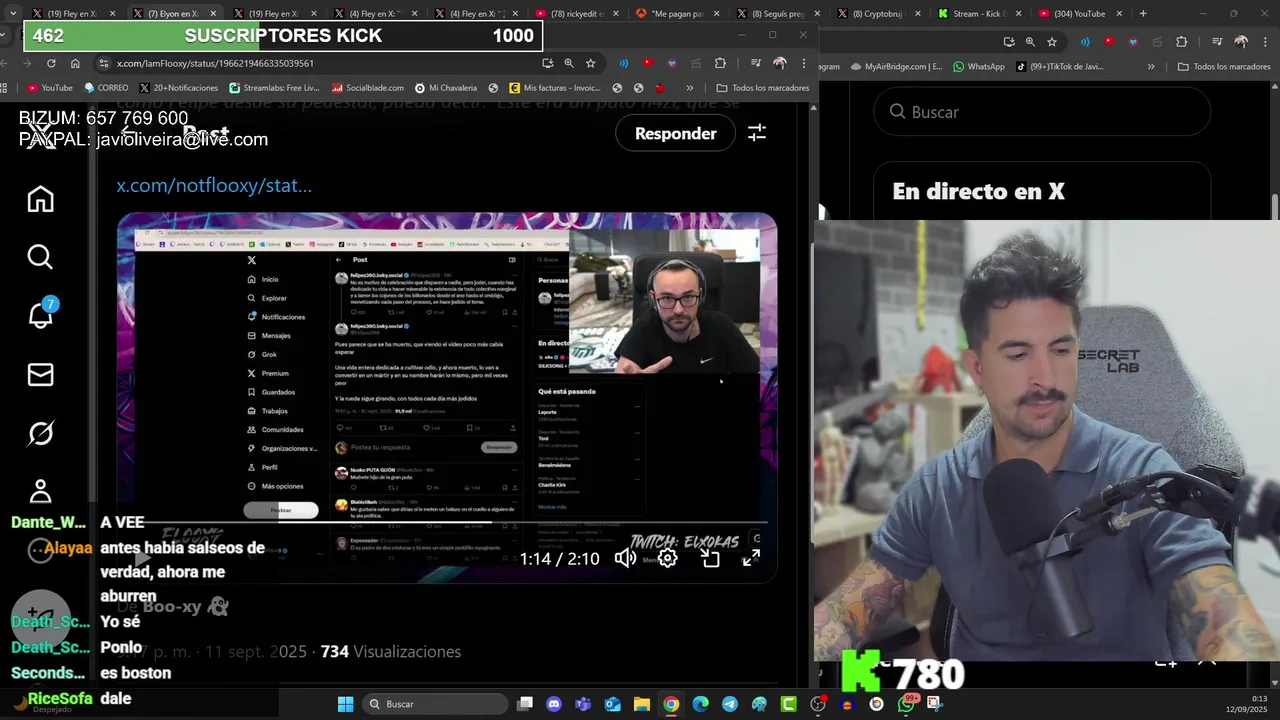Reload the page in the front browser window

tap(52, 63)
